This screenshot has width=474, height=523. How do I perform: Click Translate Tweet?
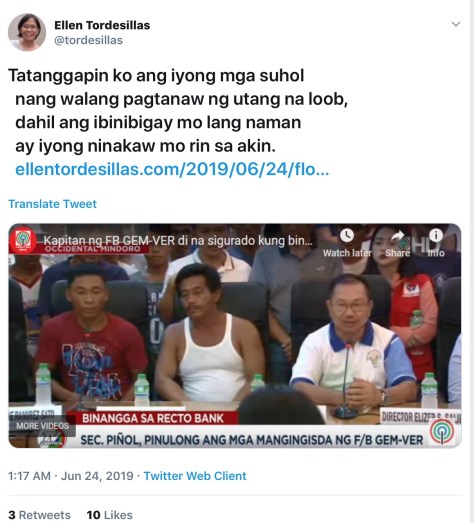click(x=52, y=204)
